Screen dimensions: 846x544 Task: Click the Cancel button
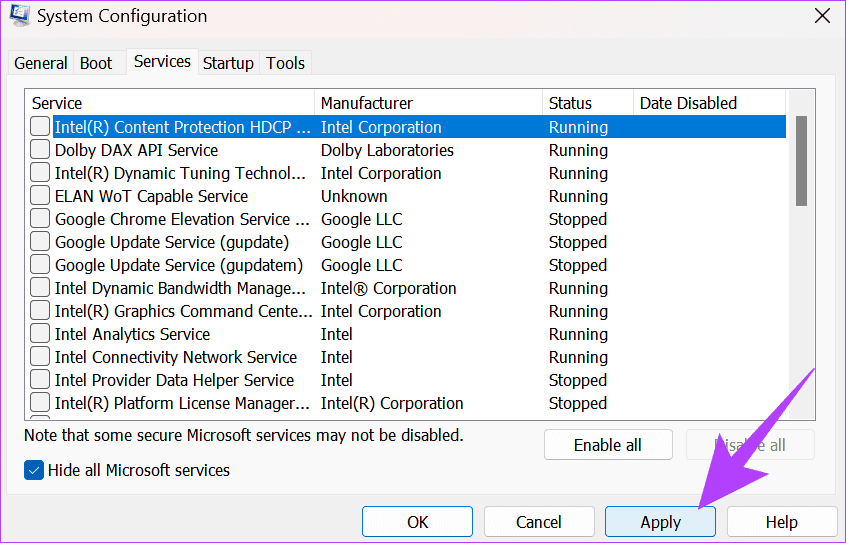coord(539,522)
